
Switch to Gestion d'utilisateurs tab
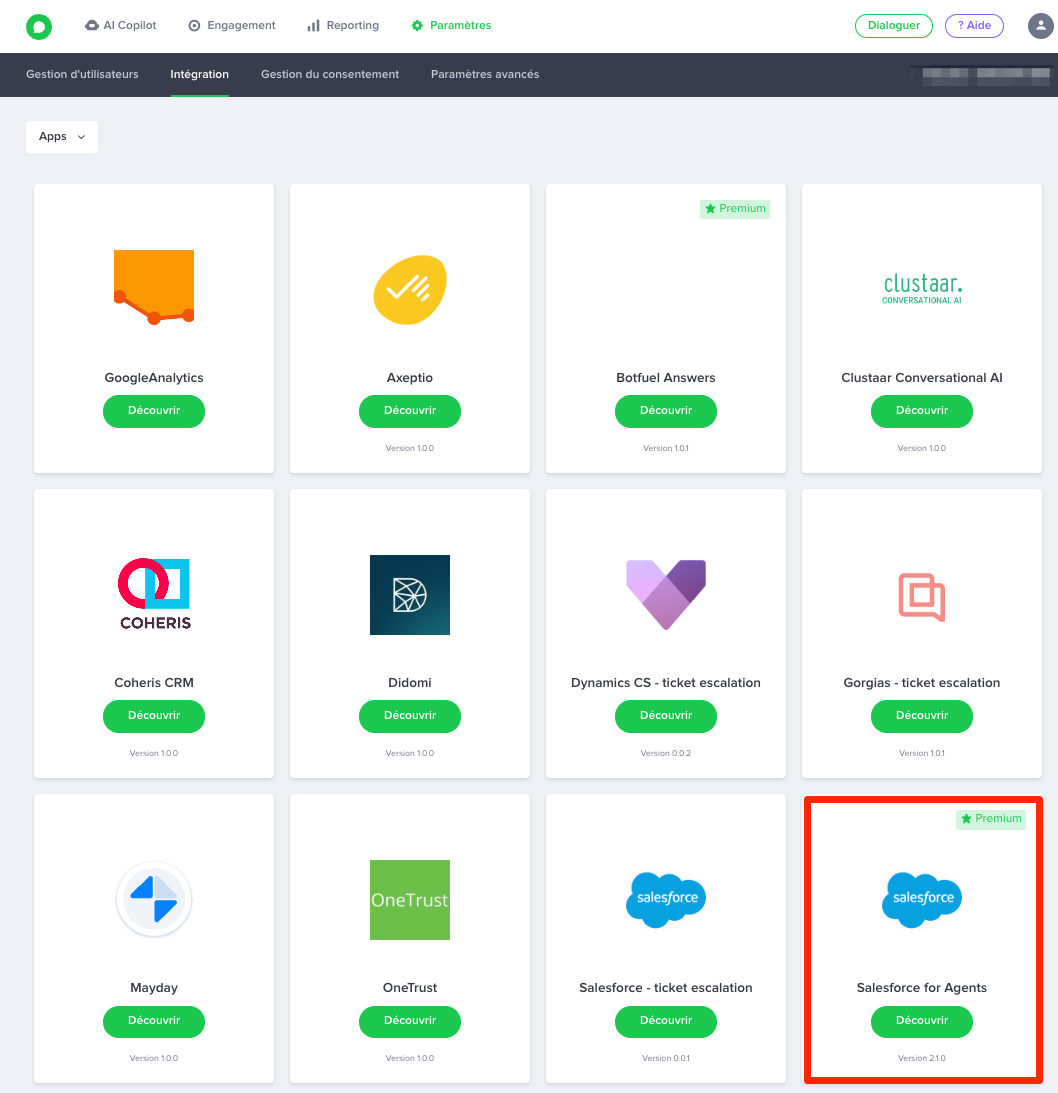[82, 74]
